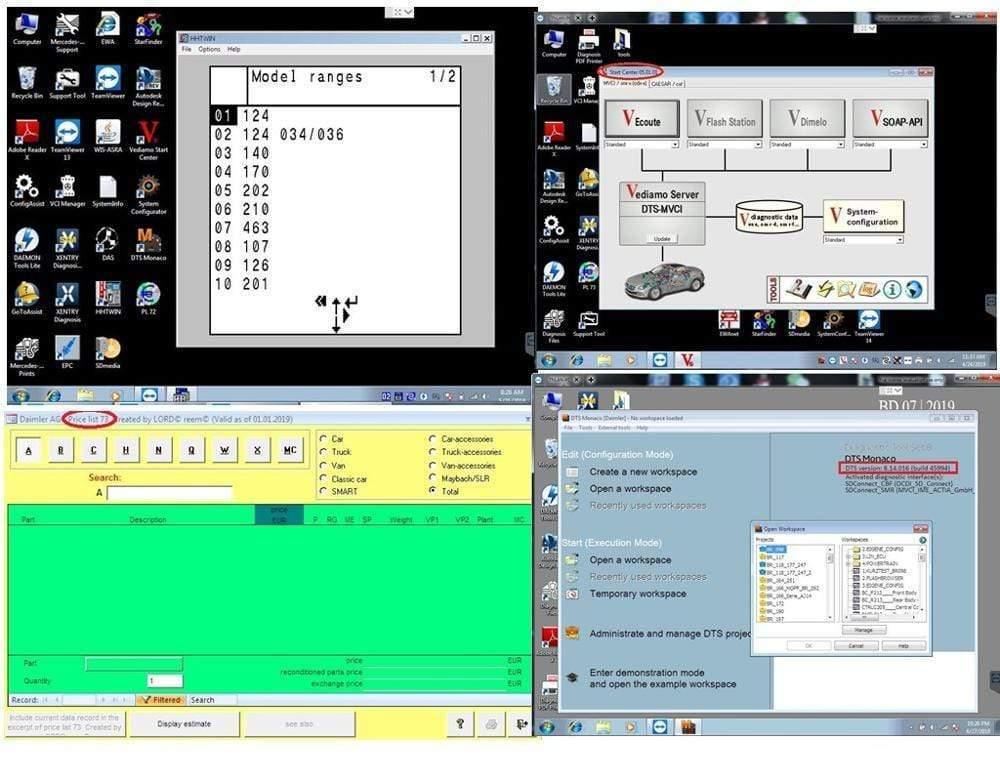
Task: Open the File menu in HHTWIN
Action: point(186,48)
